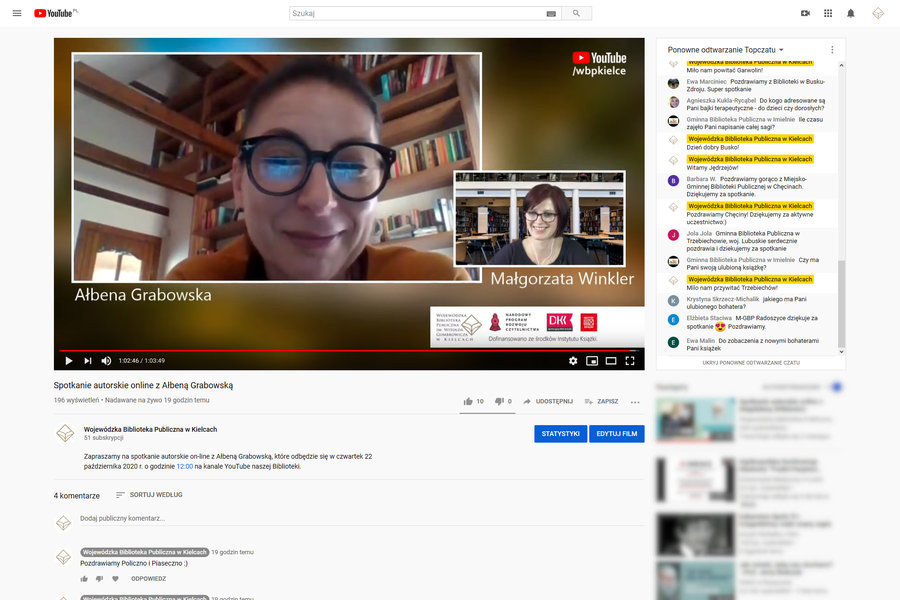Image resolution: width=900 pixels, height=600 pixels.
Task: Click Ewa Marciniec chat author name
Action: point(707,82)
